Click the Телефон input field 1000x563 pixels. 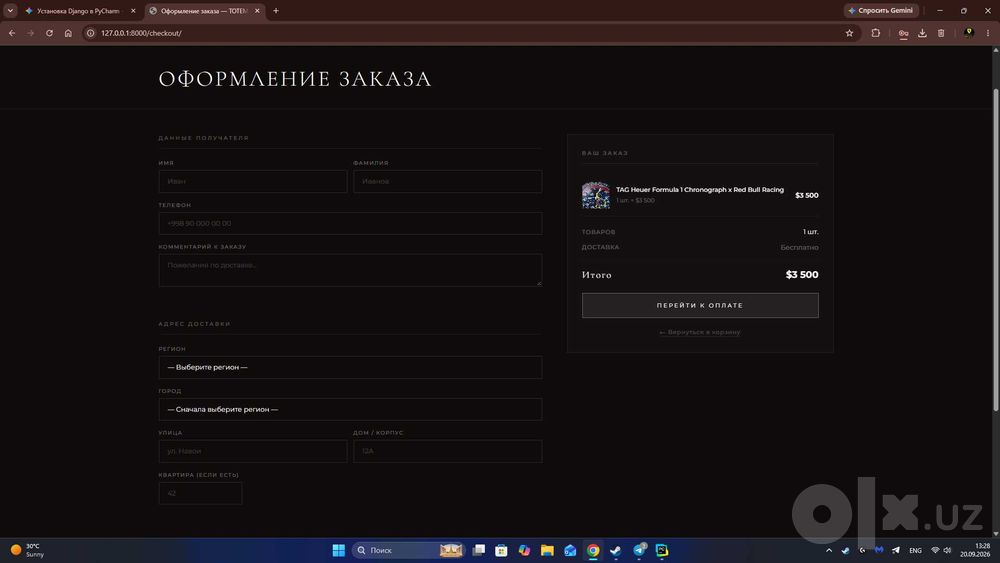[350, 224]
